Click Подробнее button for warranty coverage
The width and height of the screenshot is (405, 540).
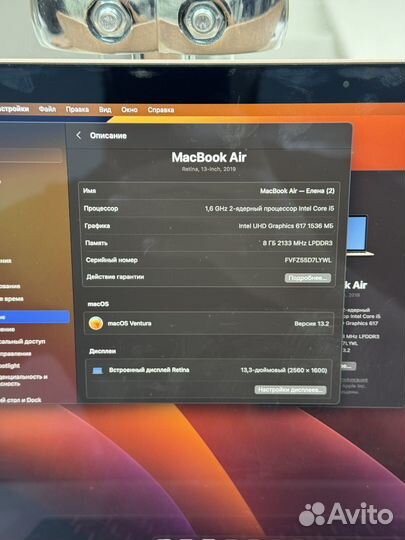click(308, 278)
